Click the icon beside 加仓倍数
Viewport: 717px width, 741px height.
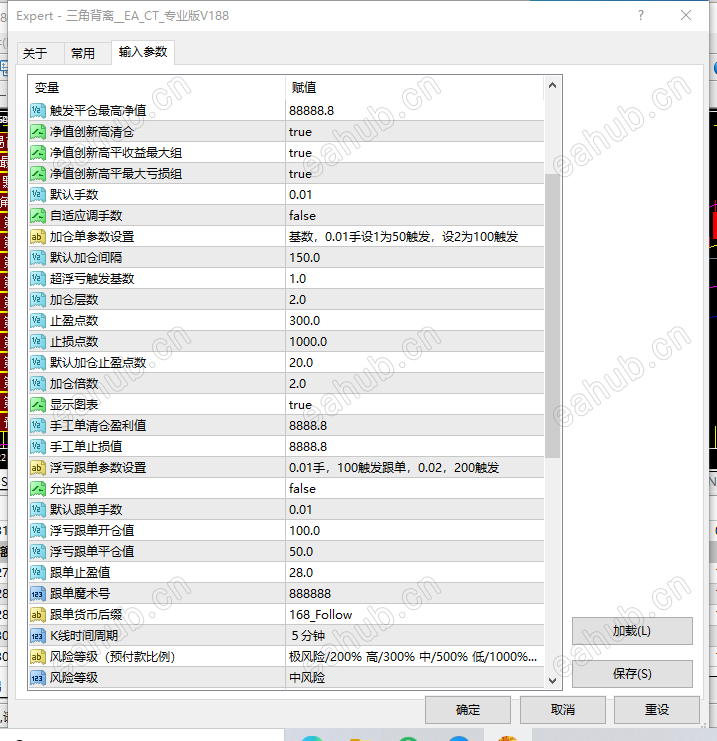(38, 384)
